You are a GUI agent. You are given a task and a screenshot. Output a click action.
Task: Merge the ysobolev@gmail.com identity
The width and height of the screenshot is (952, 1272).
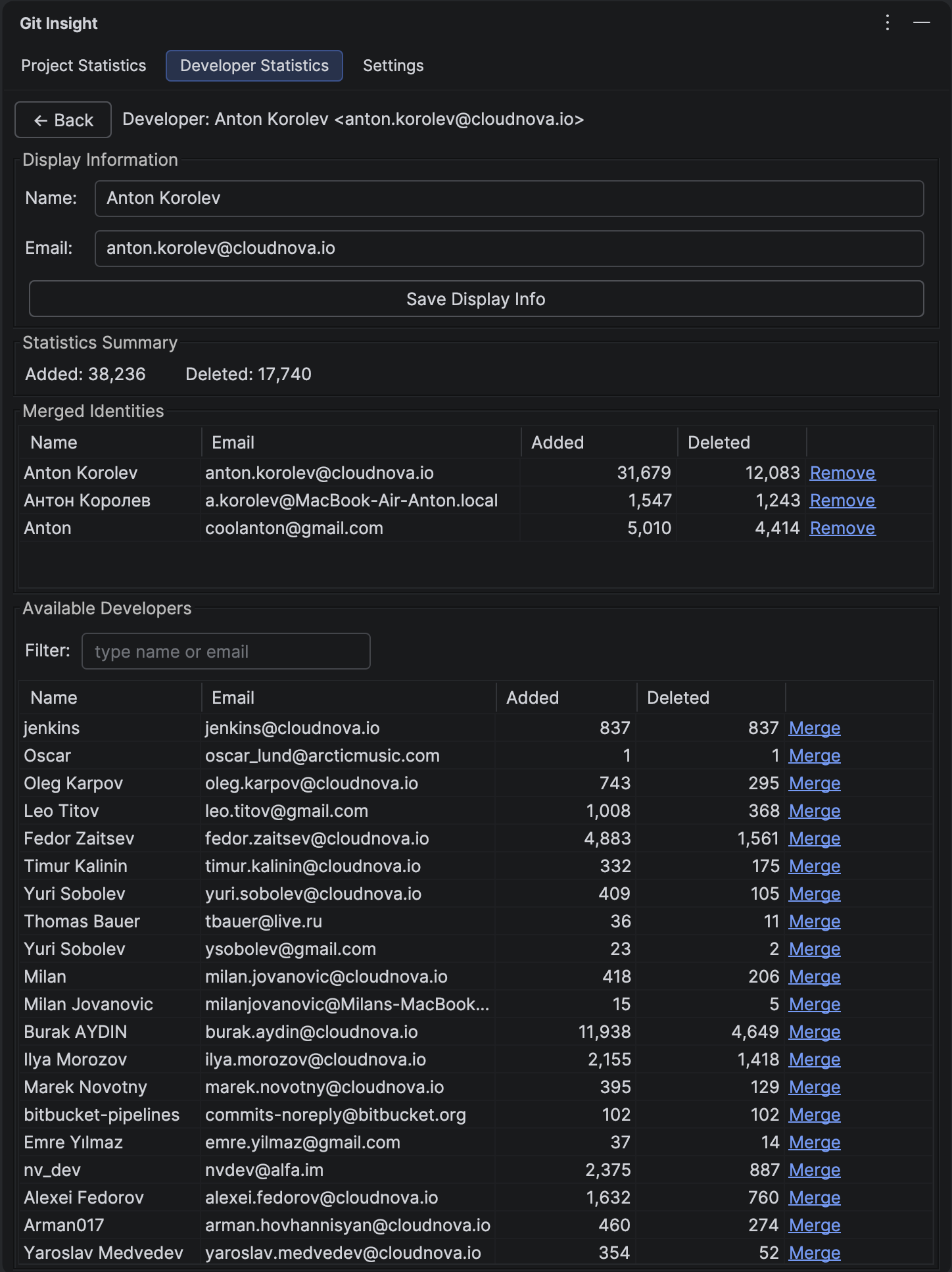click(815, 949)
